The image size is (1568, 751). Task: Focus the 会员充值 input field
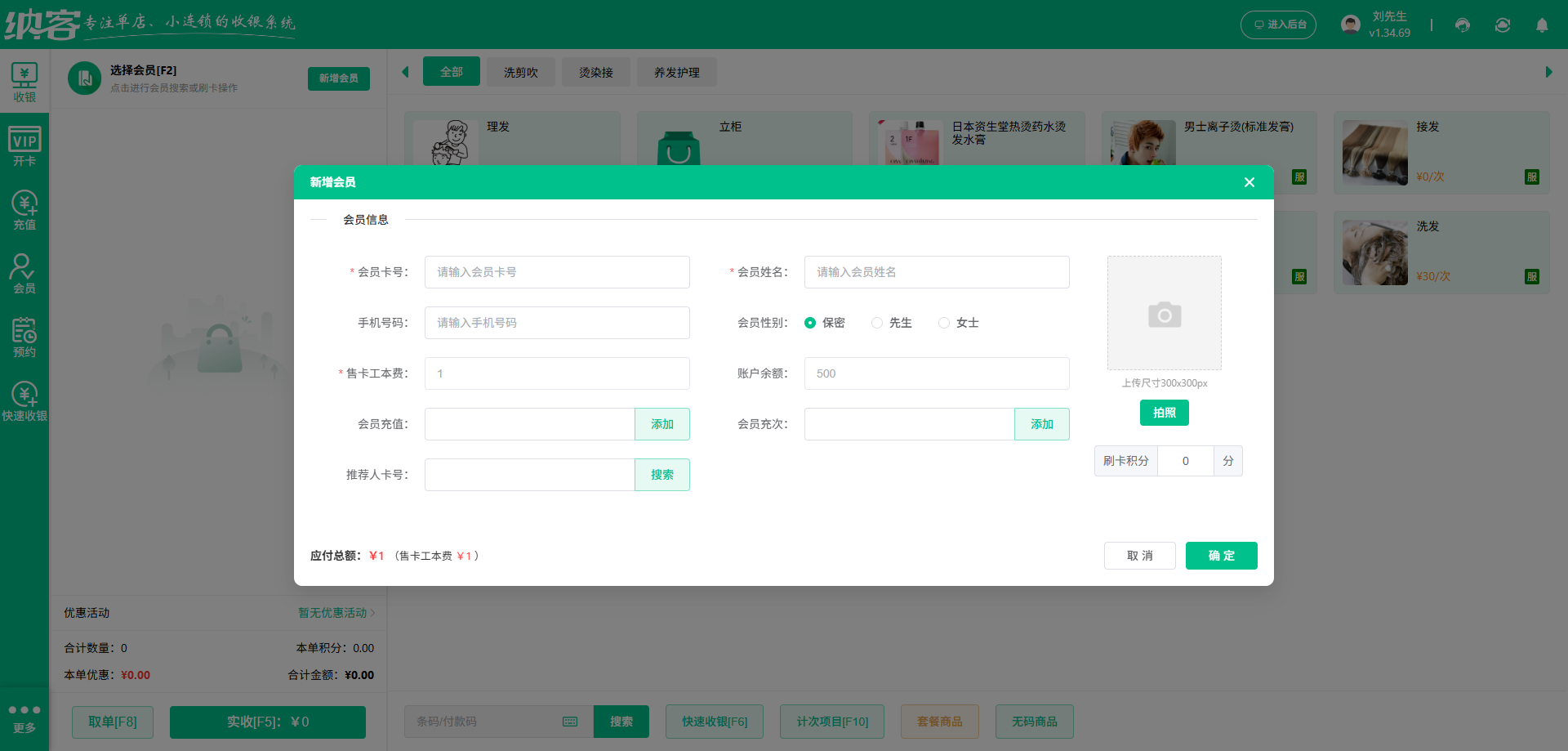coord(530,424)
